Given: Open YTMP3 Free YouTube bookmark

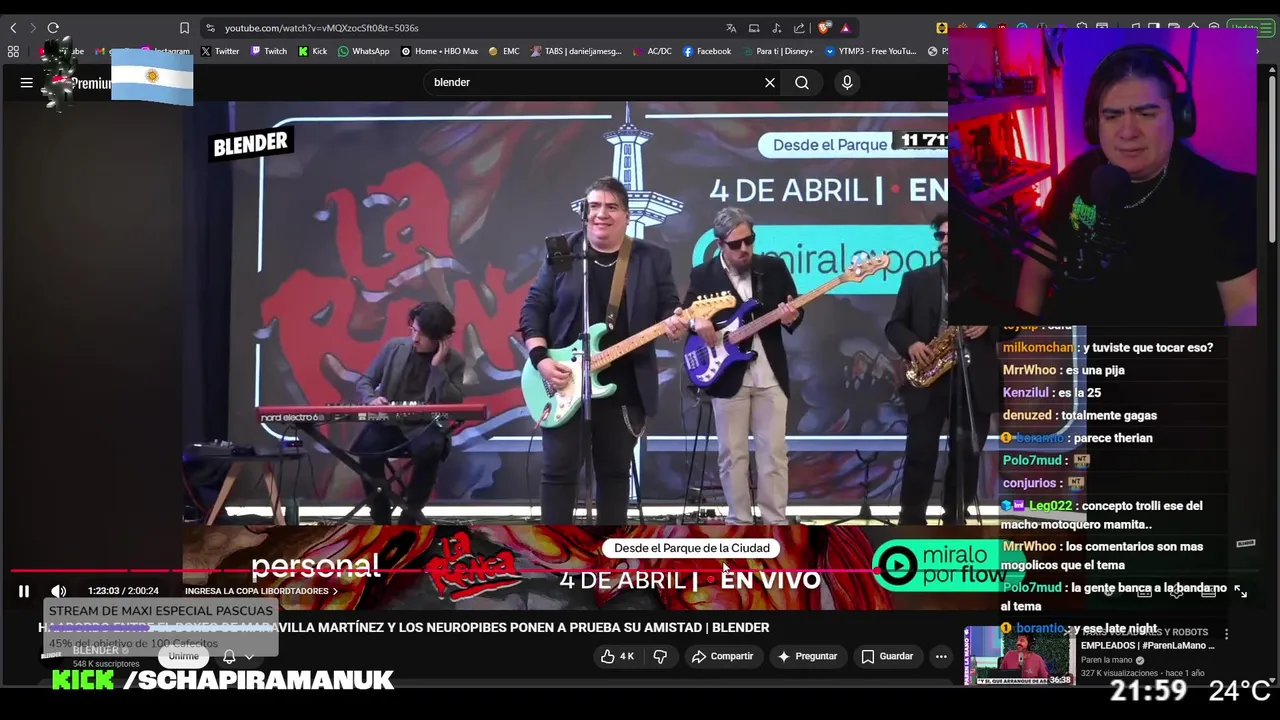Looking at the screenshot, I should tap(870, 51).
